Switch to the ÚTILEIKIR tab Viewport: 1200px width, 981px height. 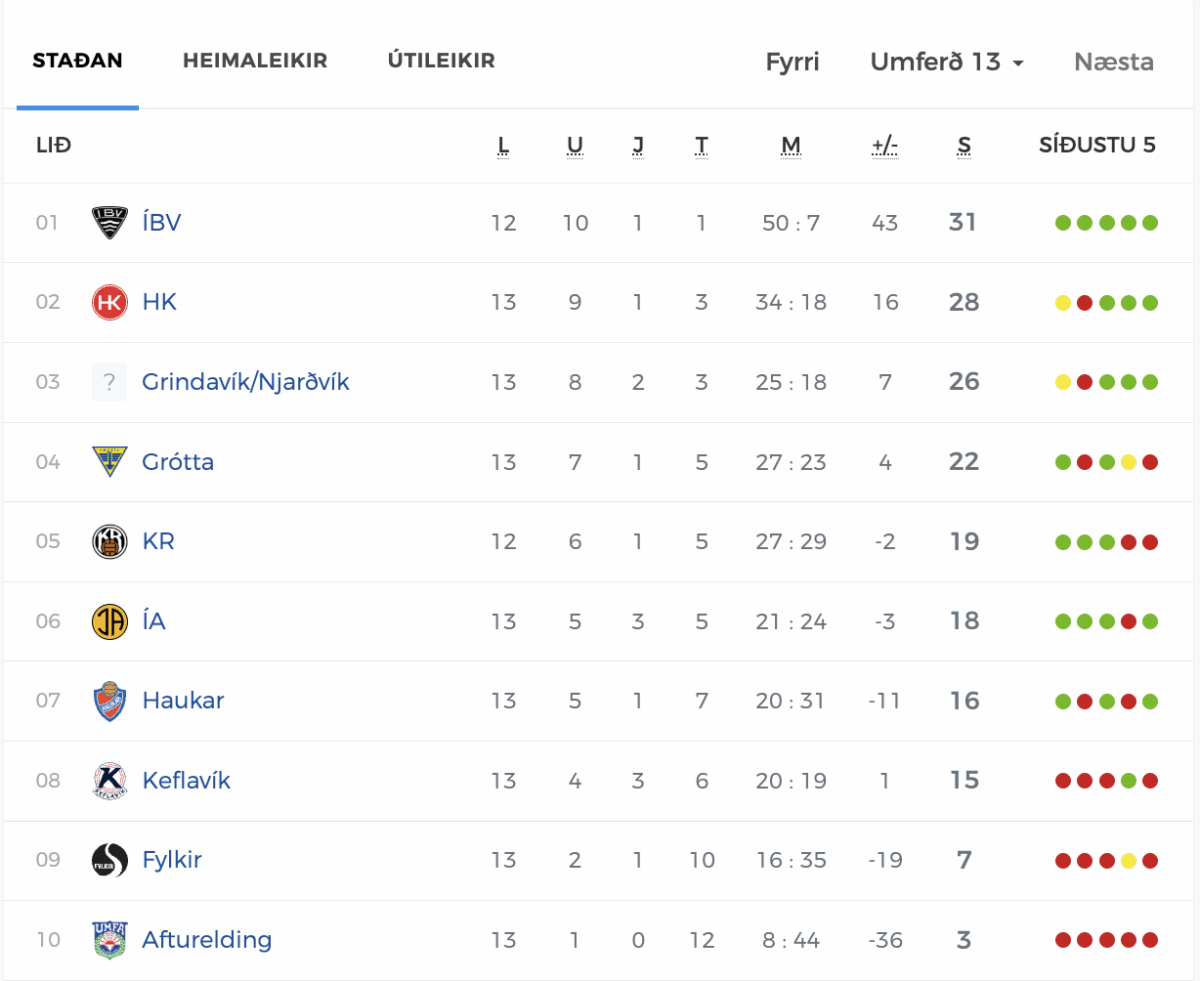441,61
